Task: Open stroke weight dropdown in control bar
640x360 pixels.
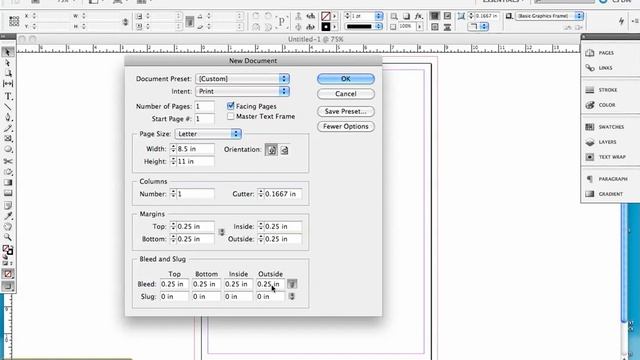Action: tap(379, 16)
